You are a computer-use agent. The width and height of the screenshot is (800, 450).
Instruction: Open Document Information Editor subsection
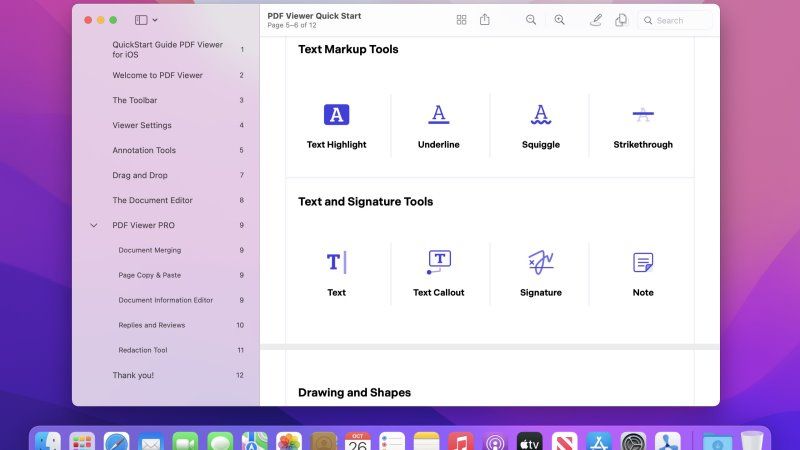[167, 300]
